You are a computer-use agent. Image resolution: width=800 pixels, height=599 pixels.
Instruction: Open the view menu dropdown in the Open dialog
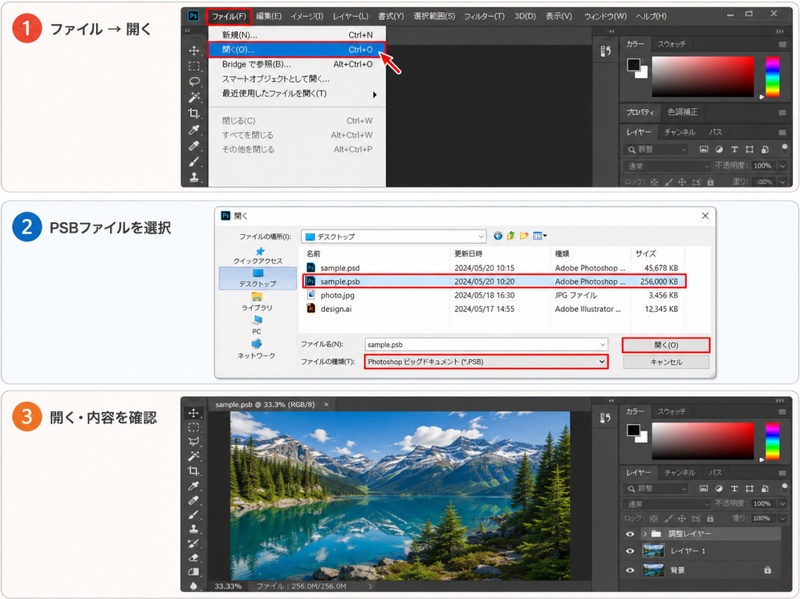point(540,236)
